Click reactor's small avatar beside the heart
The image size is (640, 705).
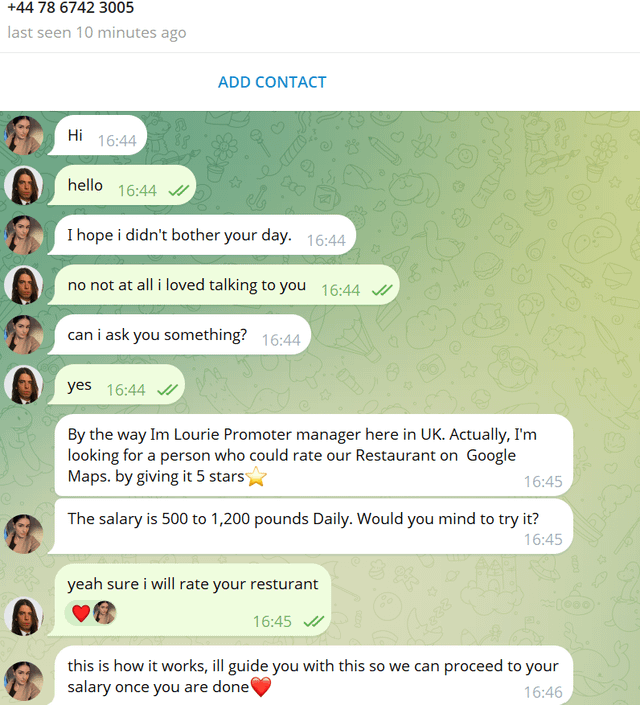coord(105,613)
